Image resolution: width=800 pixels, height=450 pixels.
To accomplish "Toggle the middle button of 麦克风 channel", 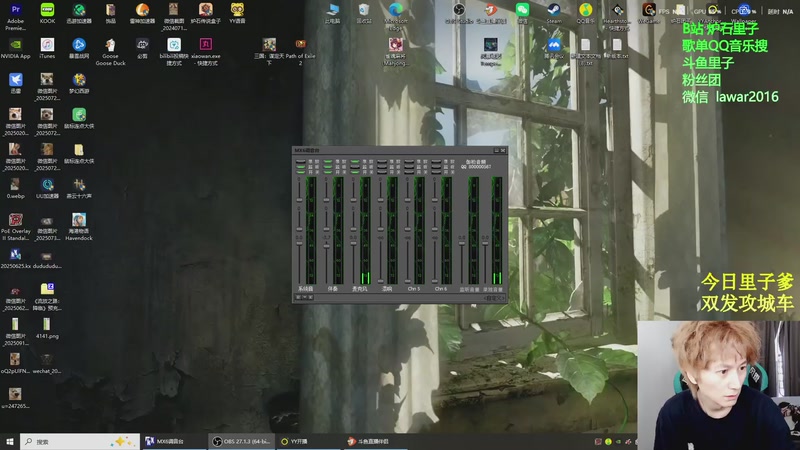I will [355, 166].
